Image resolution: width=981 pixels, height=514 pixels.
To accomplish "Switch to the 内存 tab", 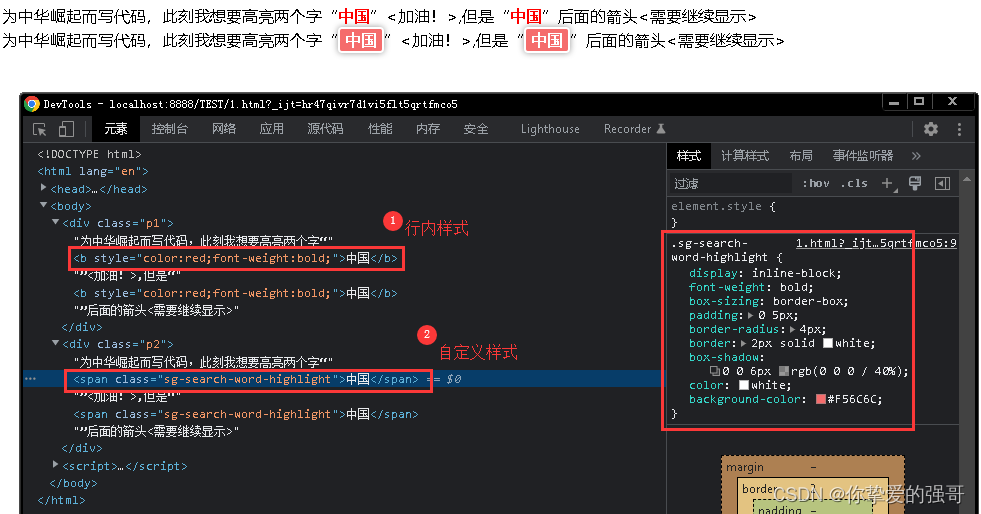I will click(x=428, y=129).
